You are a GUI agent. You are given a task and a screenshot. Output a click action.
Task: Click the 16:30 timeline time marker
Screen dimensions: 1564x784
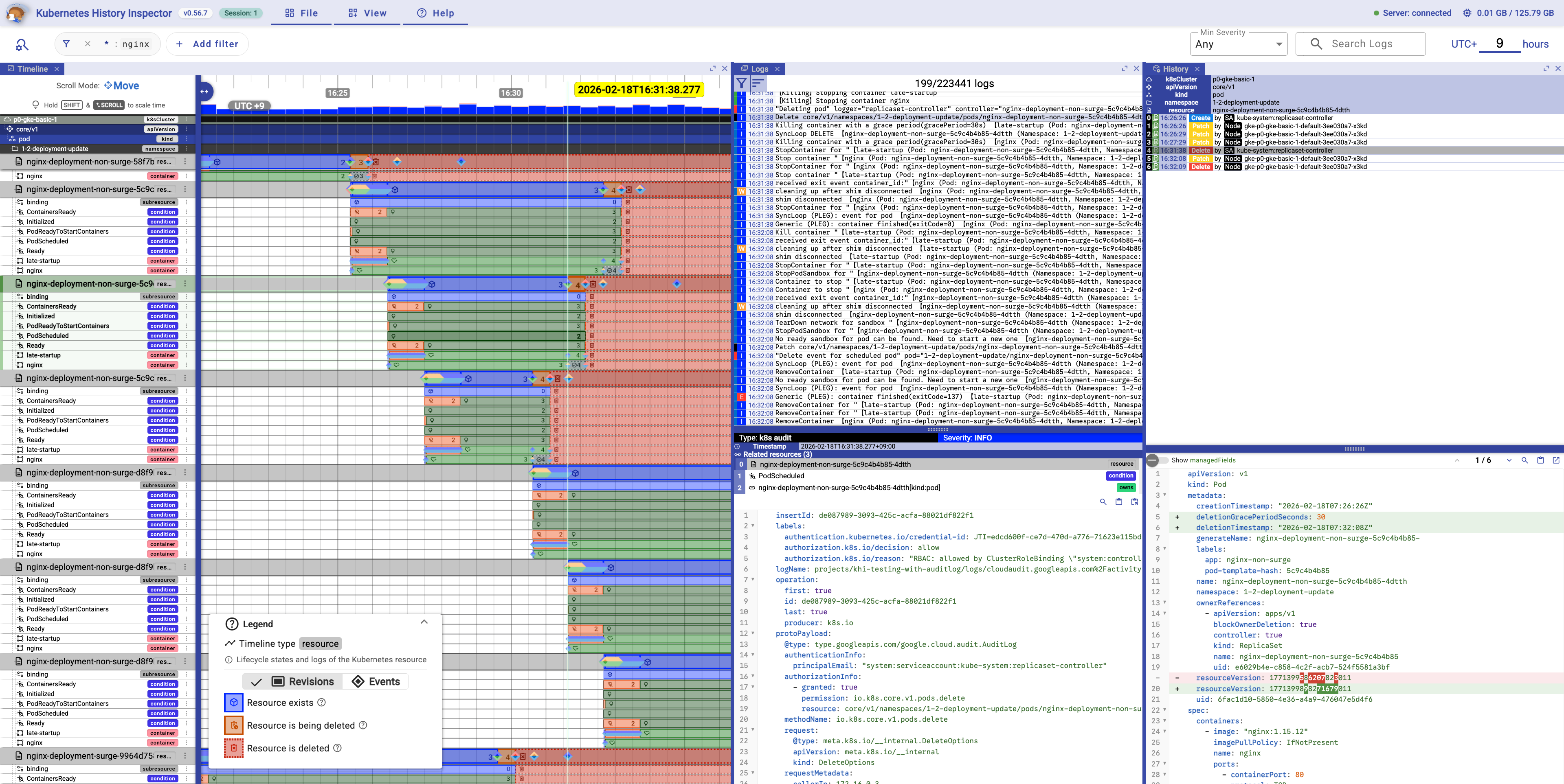511,93
